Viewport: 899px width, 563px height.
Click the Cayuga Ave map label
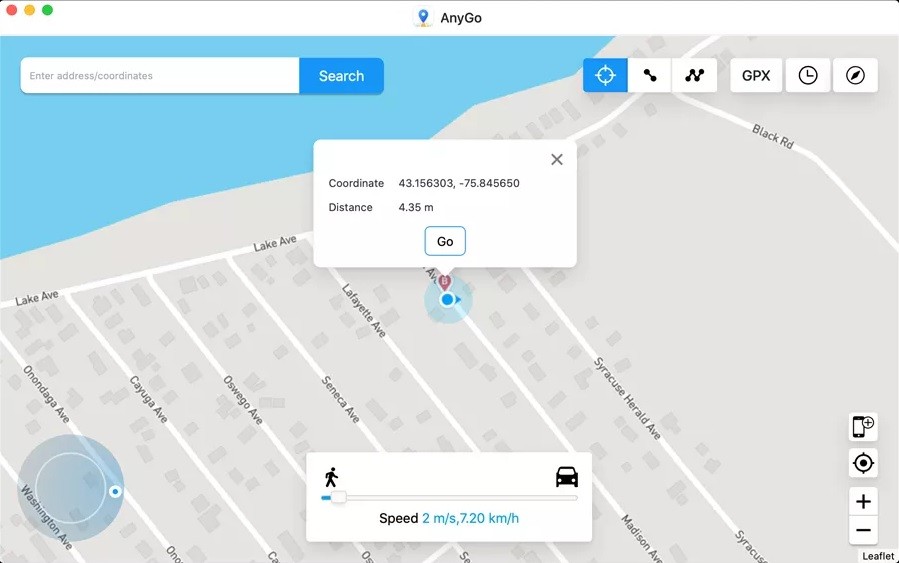click(148, 399)
